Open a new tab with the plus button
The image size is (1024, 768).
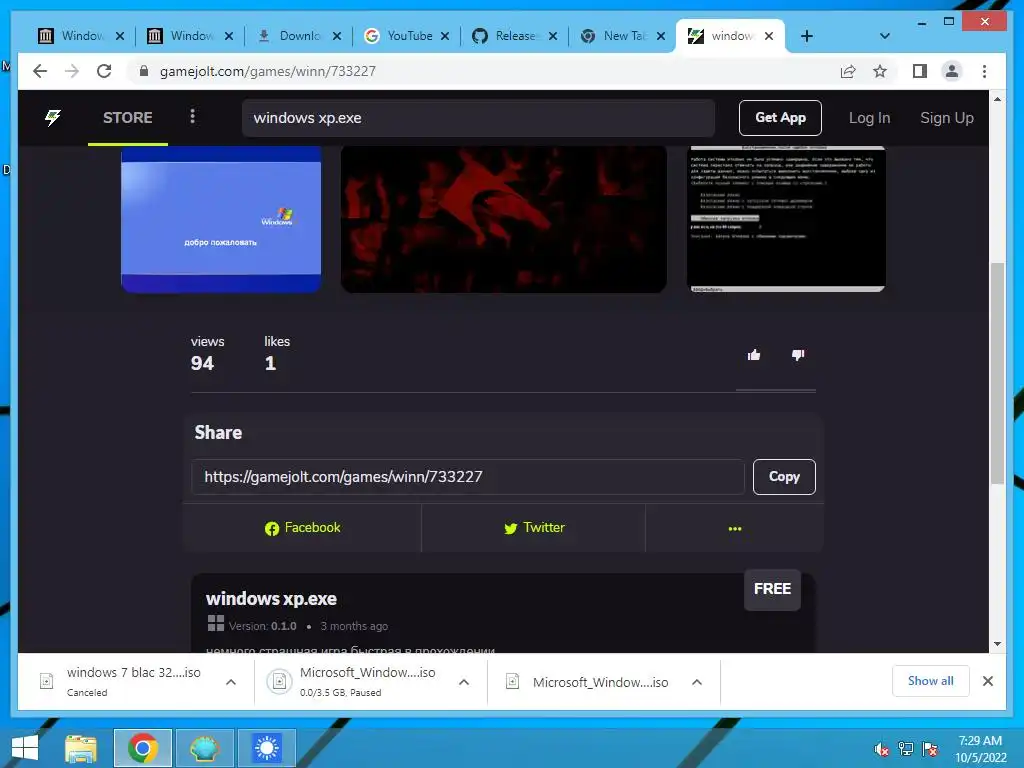click(807, 36)
